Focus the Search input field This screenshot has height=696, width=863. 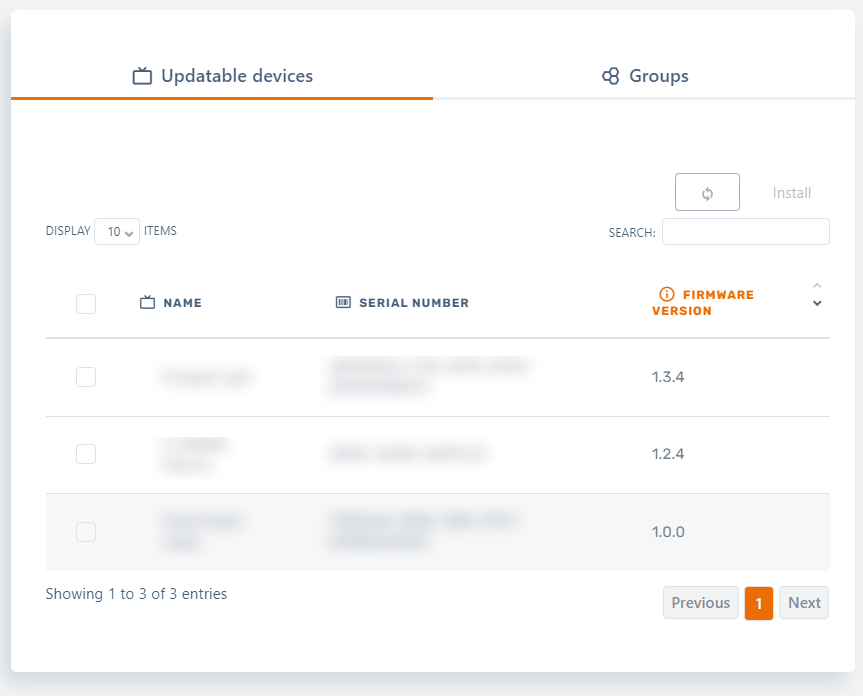(x=745, y=232)
